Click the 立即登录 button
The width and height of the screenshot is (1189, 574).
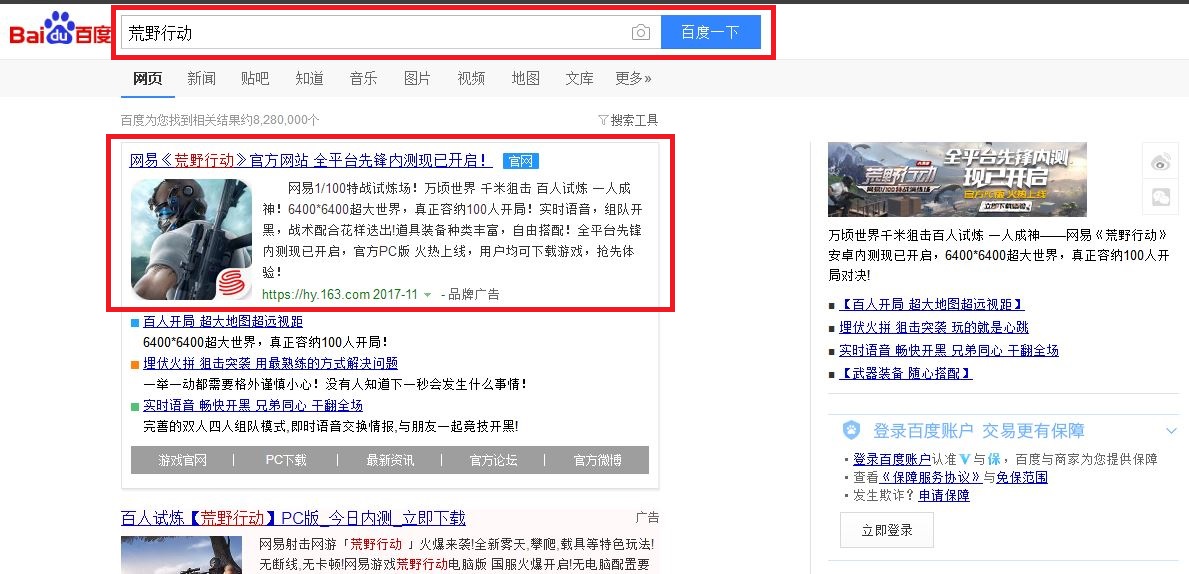[x=886, y=530]
